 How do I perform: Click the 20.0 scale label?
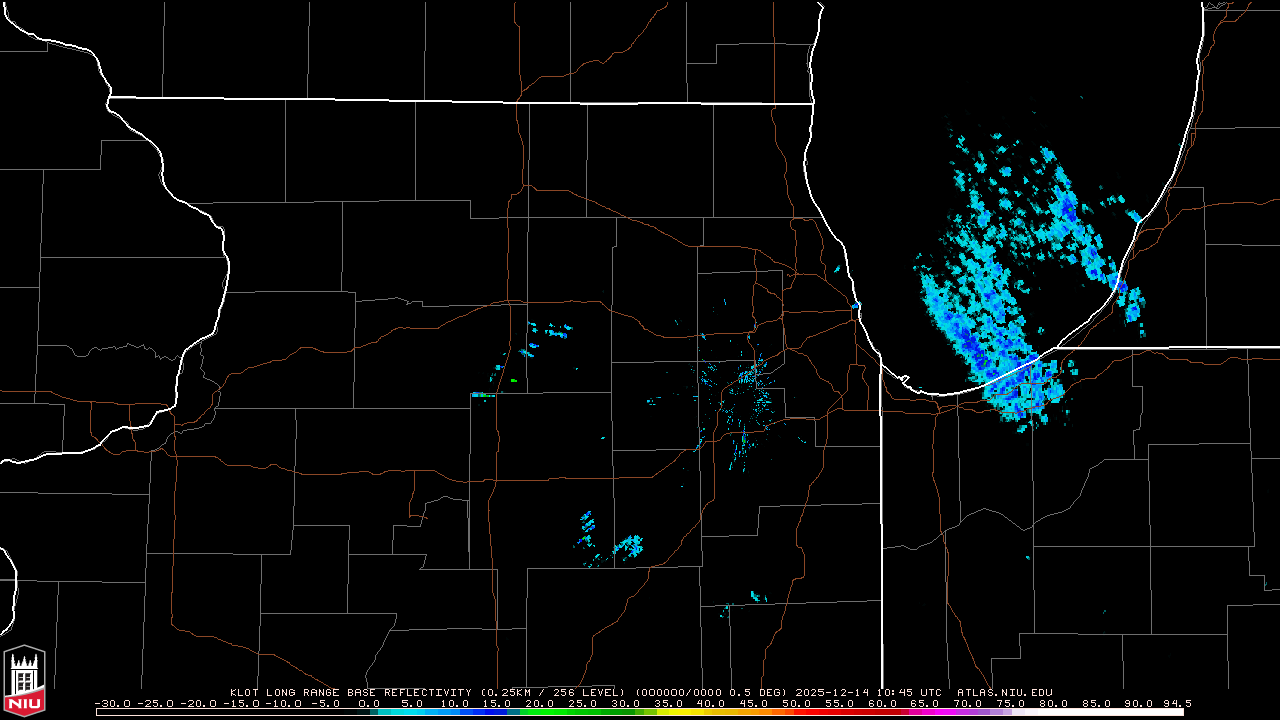pyautogui.click(x=540, y=704)
